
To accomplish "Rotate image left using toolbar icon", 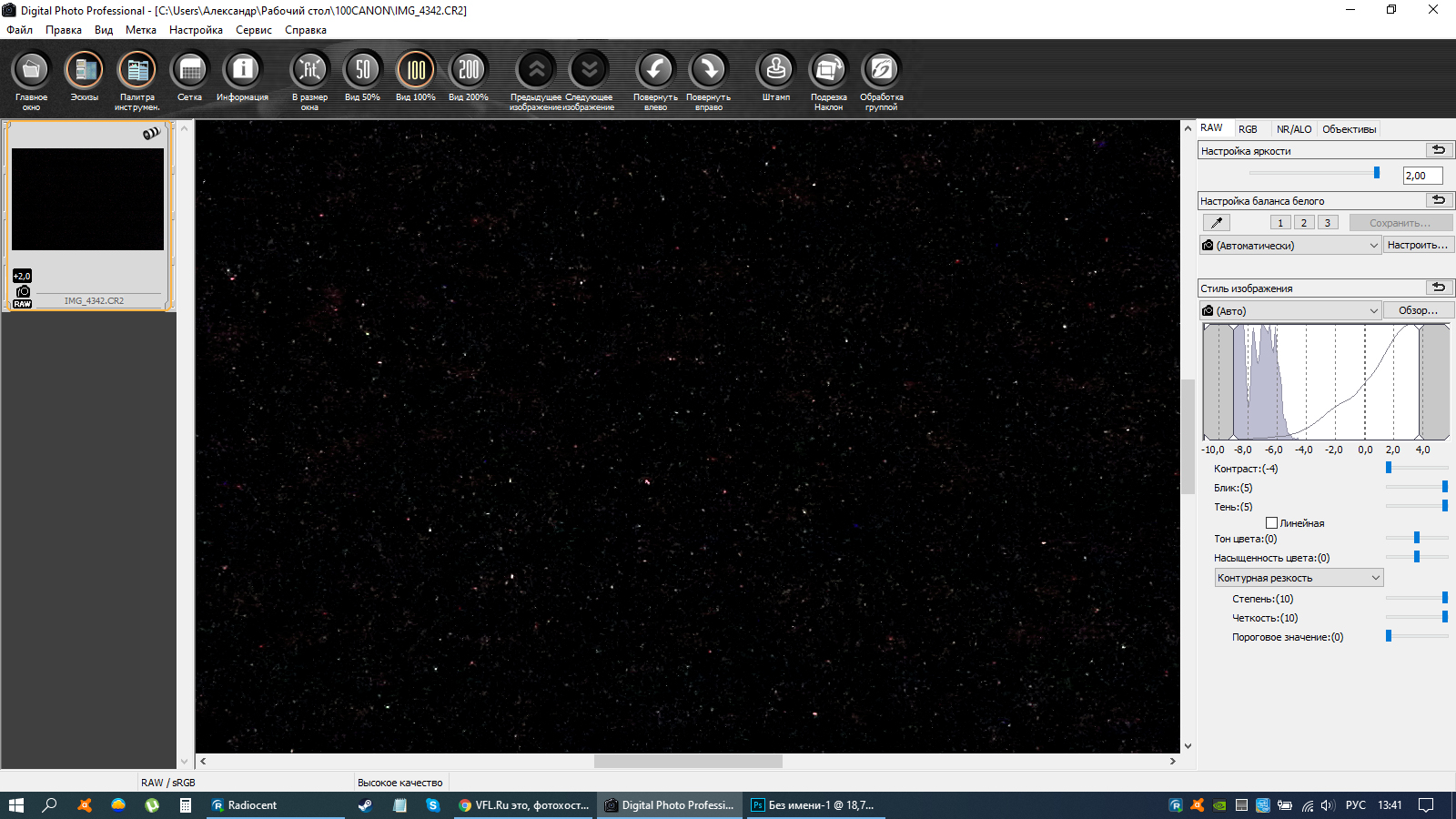I will click(x=655, y=70).
